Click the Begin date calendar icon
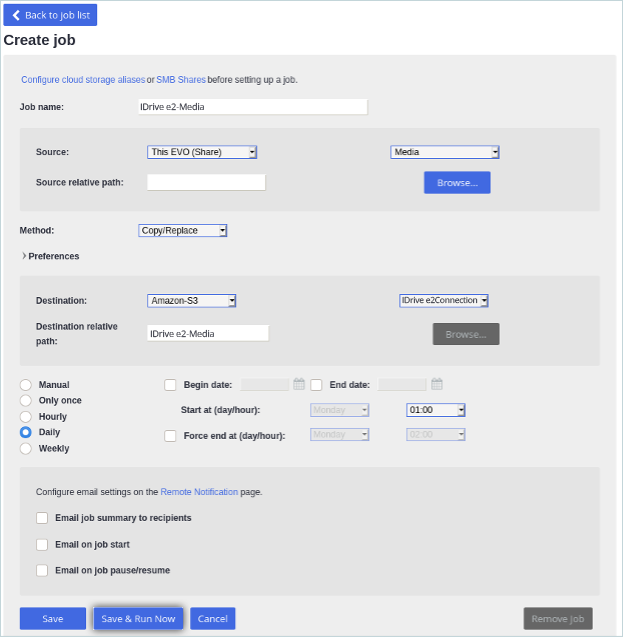 299,384
